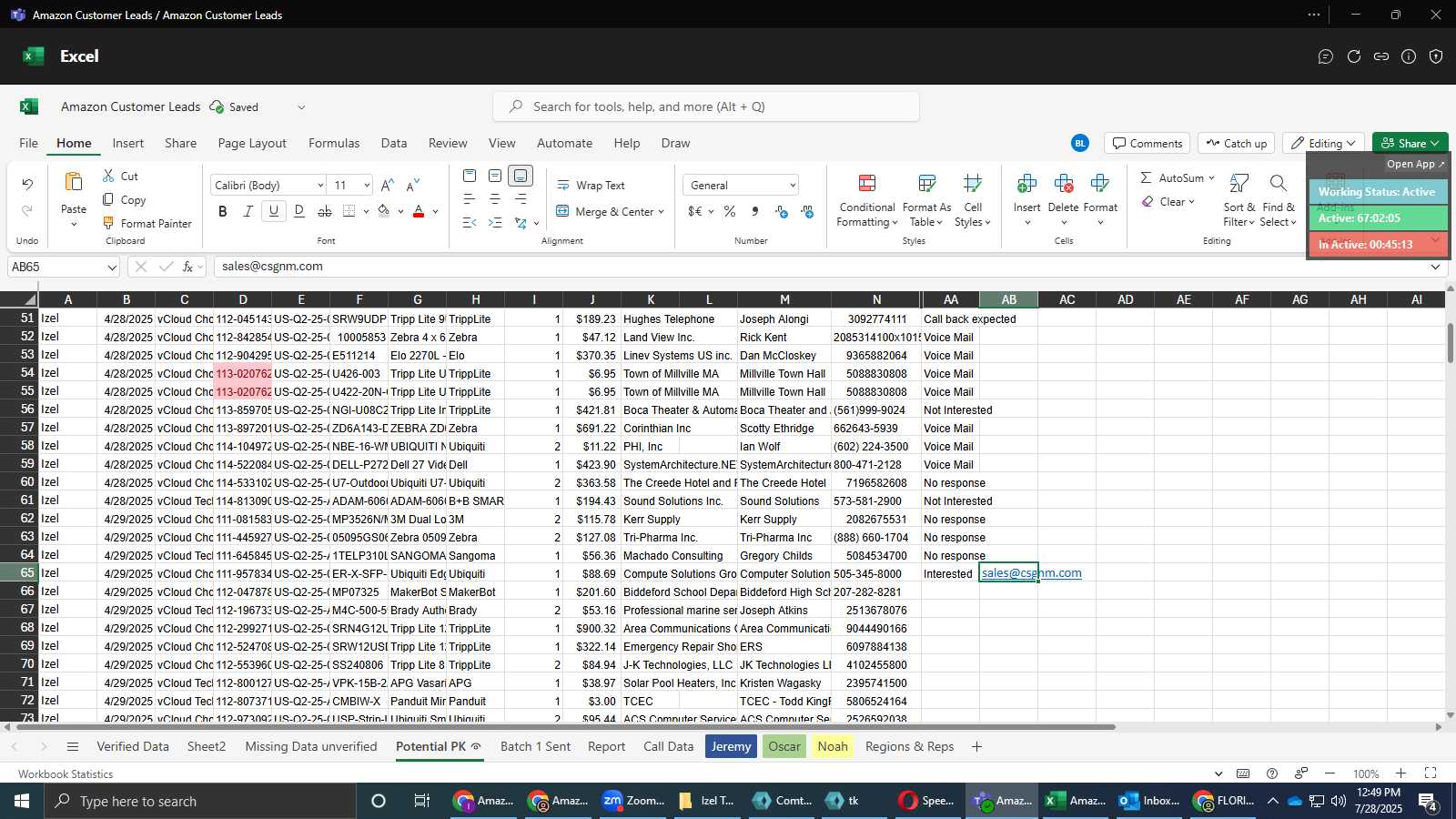
Task: Open the File menu
Action: [29, 143]
